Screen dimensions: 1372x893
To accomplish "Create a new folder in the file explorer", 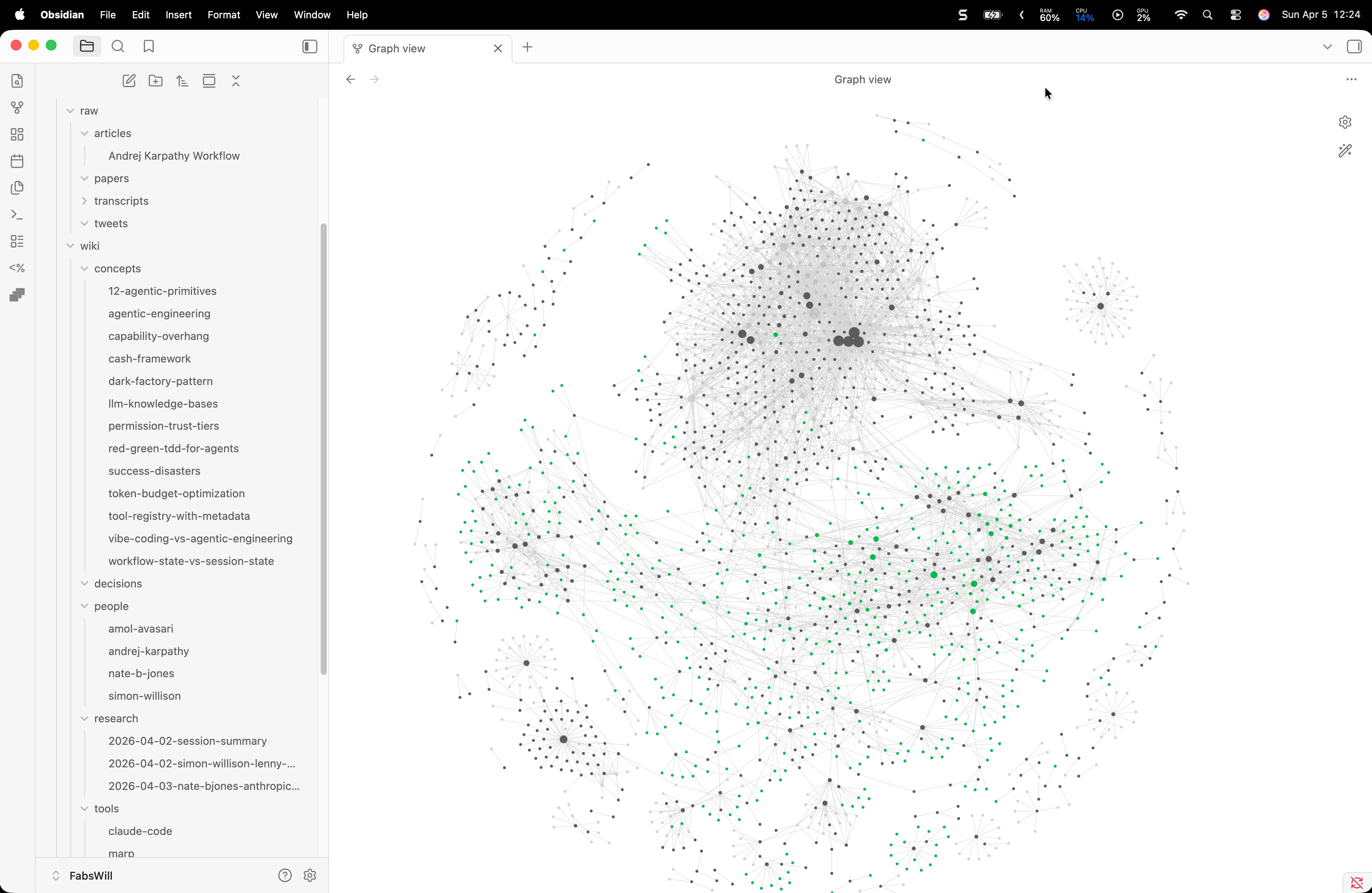I will [x=155, y=81].
